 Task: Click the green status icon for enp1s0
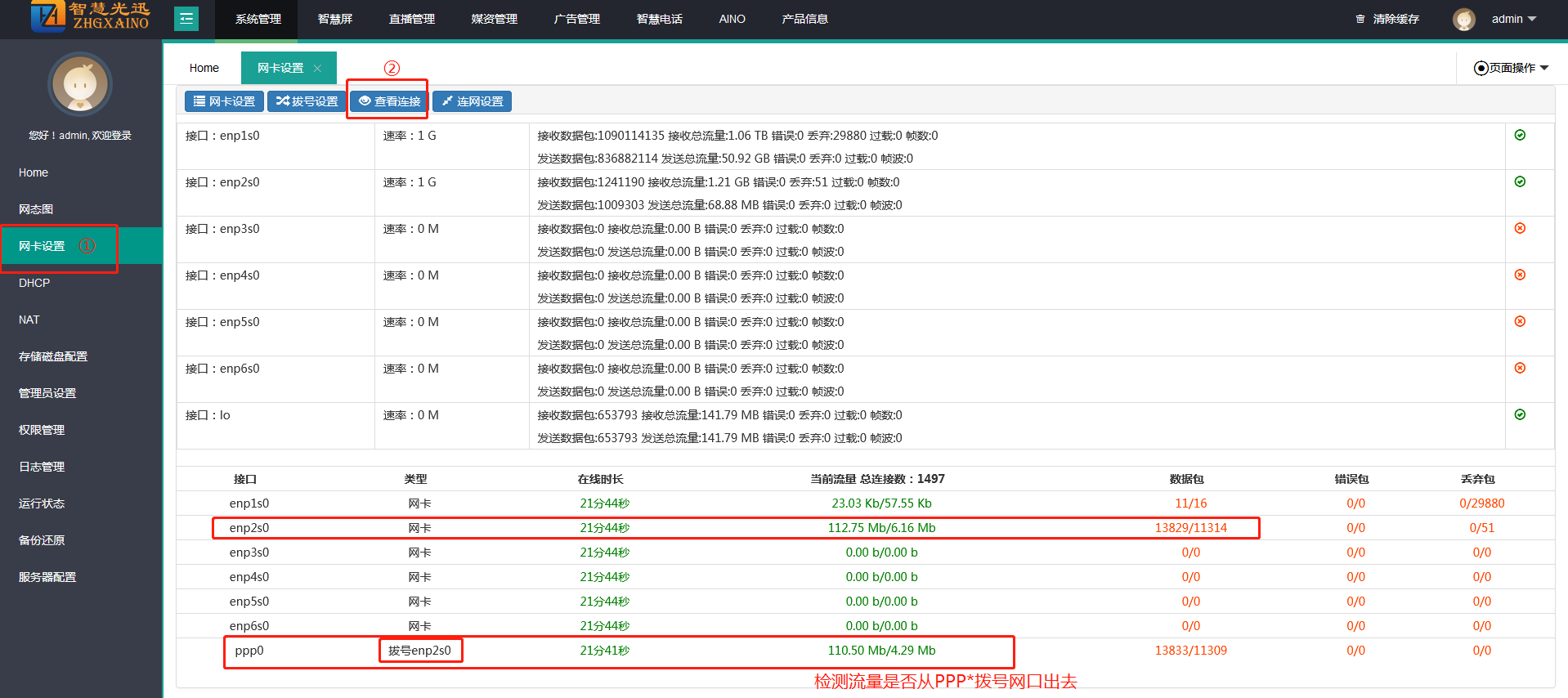(1520, 135)
